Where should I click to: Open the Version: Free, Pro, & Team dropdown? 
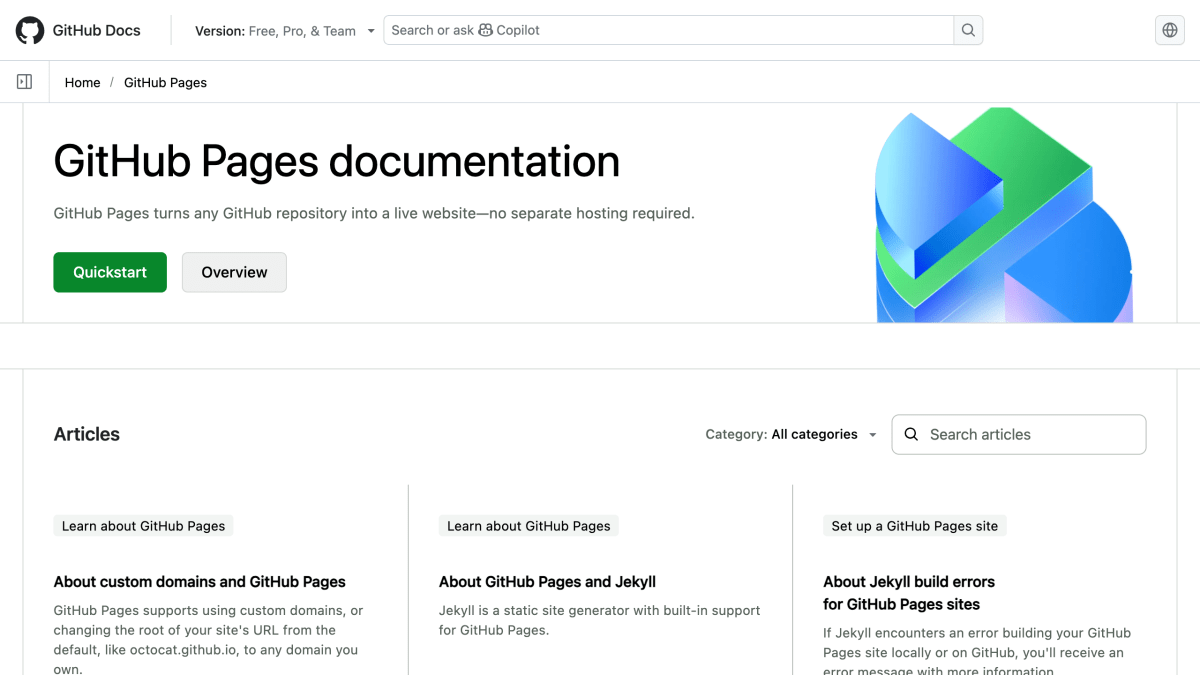(x=285, y=31)
